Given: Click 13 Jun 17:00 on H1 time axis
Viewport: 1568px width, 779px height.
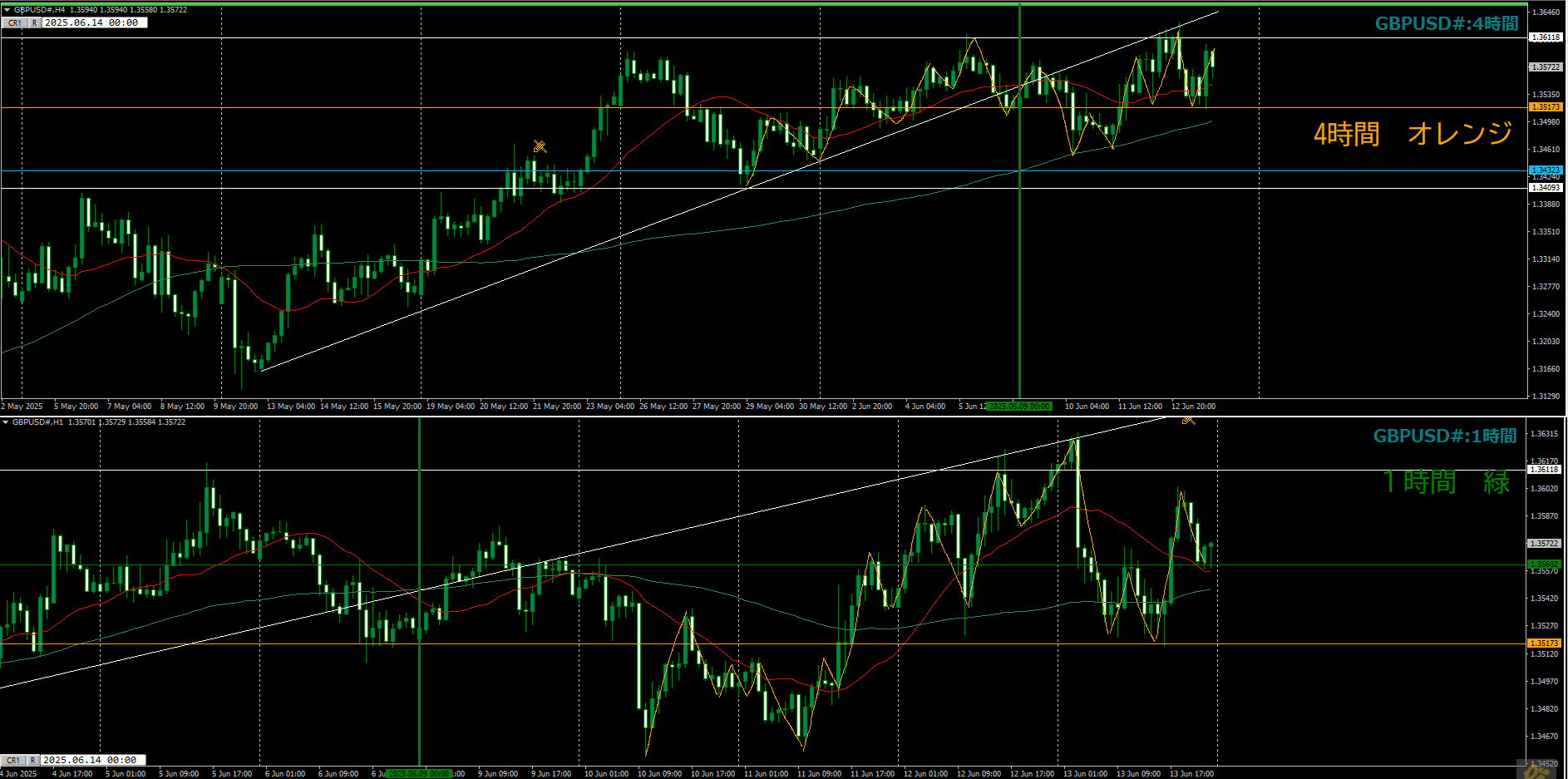Looking at the screenshot, I should tap(1191, 774).
